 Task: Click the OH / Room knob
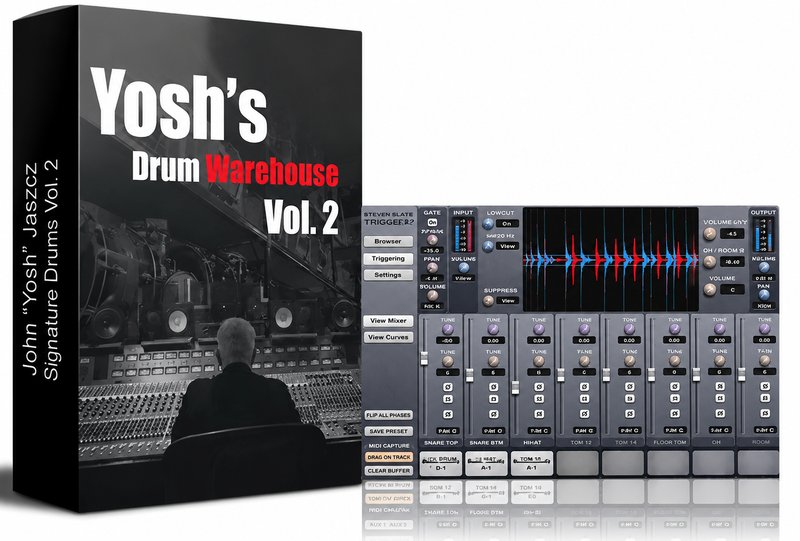pos(709,262)
